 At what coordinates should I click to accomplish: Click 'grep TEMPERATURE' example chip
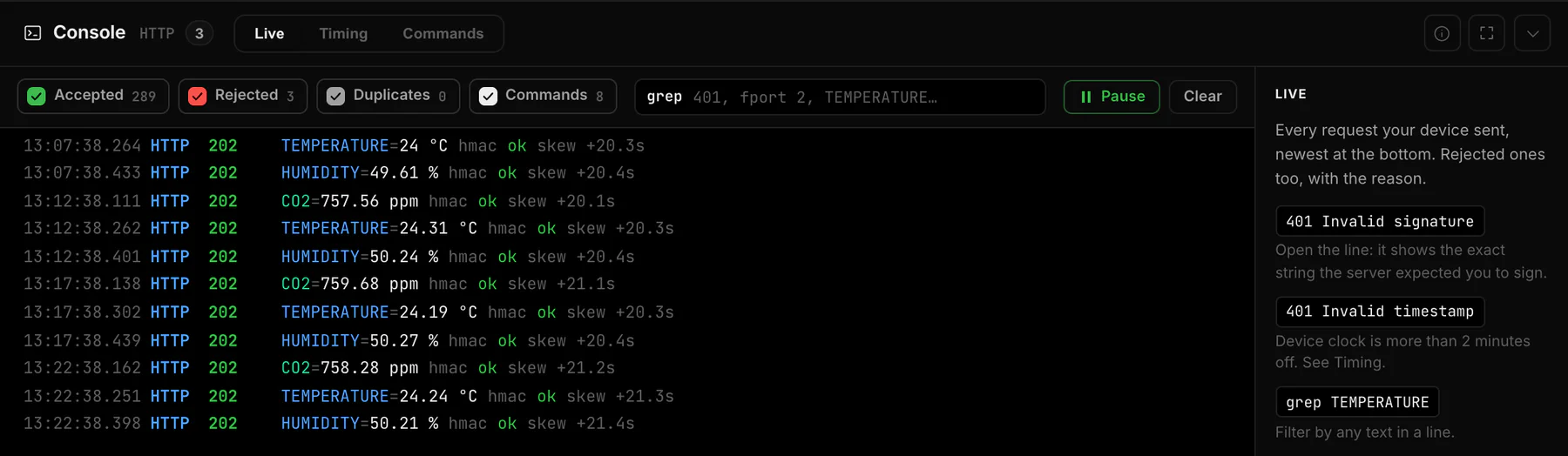tap(1357, 402)
